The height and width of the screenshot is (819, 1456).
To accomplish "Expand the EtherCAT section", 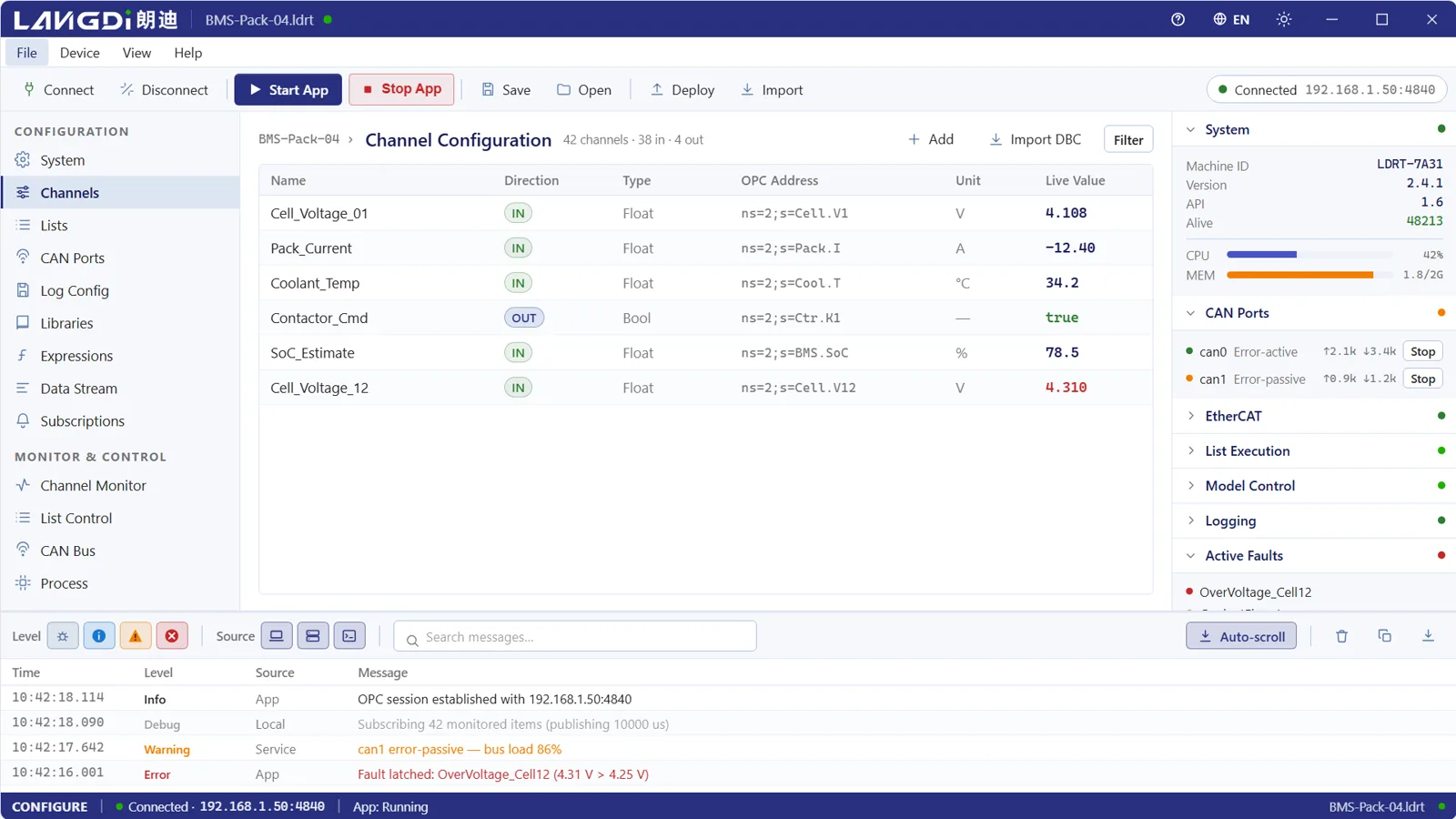I will (x=1314, y=416).
